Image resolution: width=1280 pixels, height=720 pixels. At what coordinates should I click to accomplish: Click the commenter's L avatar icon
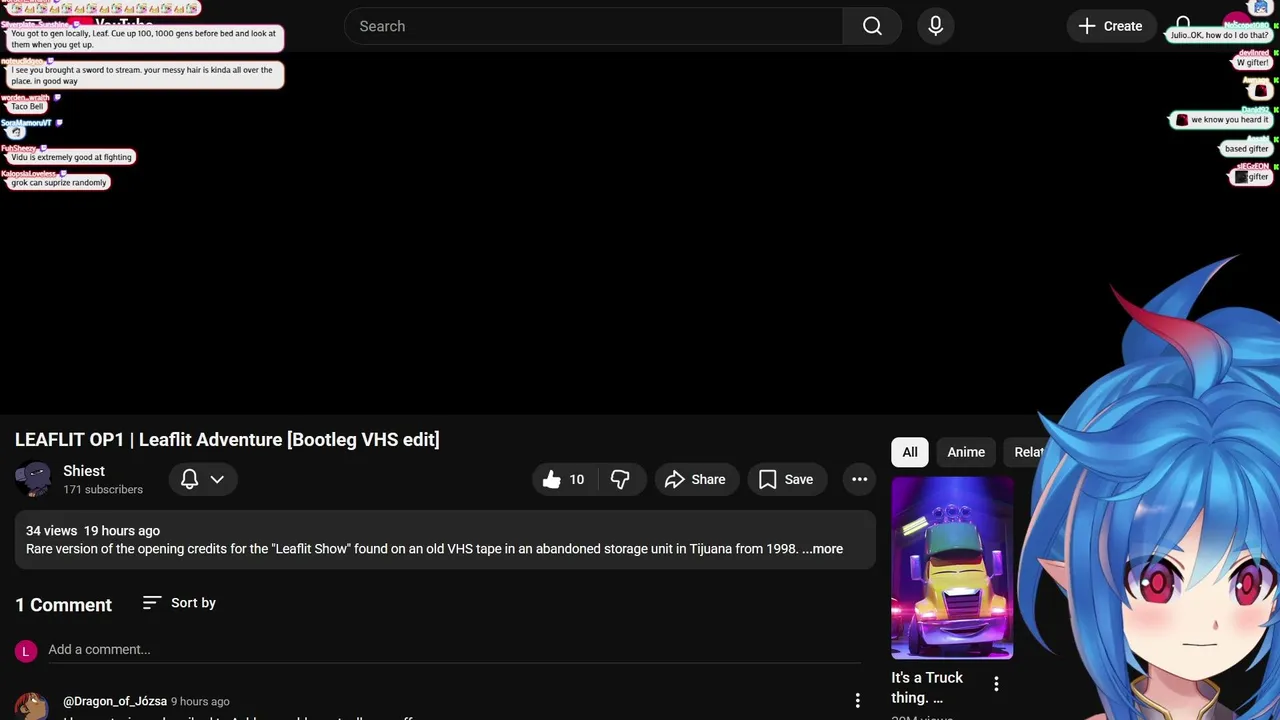26,651
